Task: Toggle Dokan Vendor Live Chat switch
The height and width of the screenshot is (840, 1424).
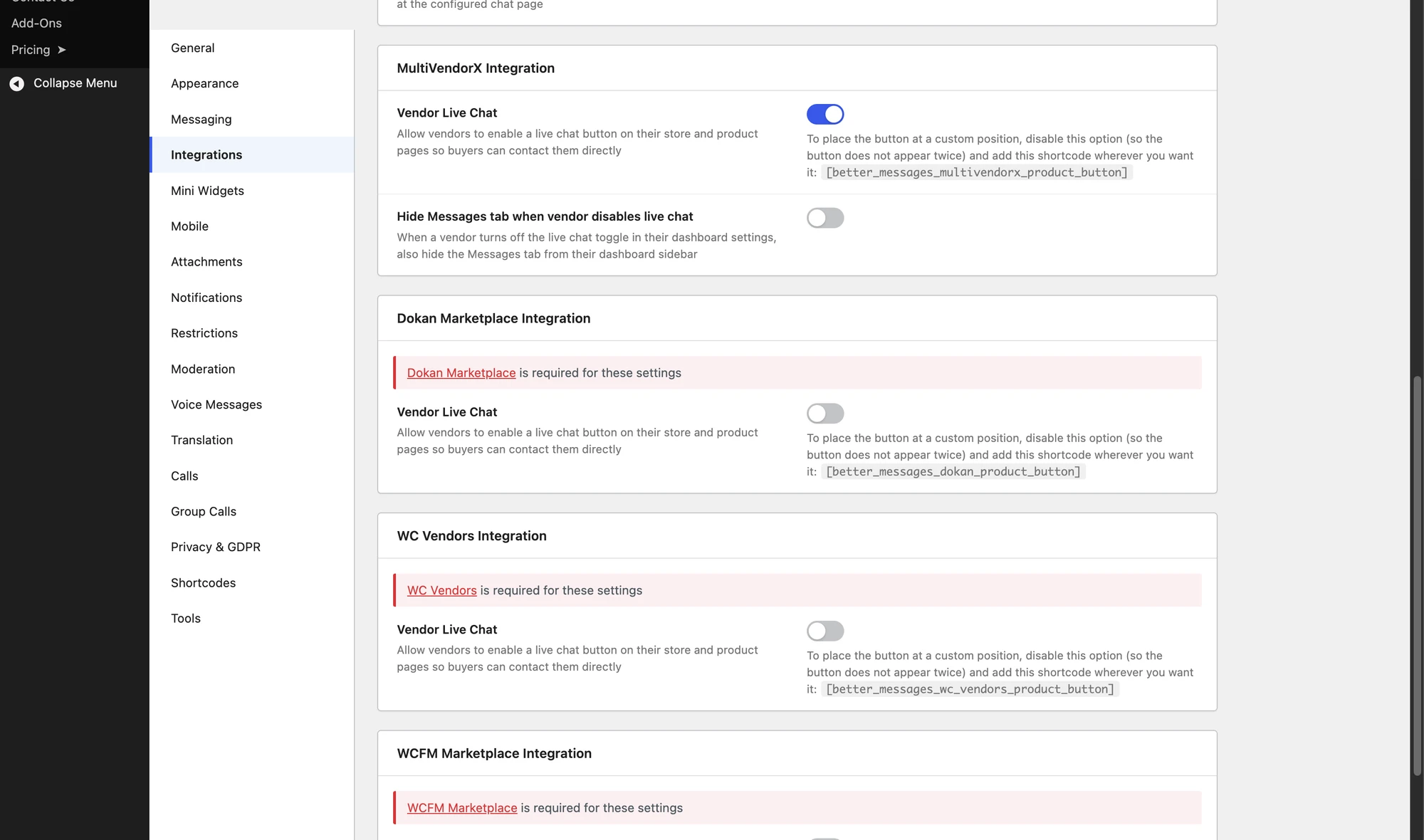Action: [x=825, y=414]
